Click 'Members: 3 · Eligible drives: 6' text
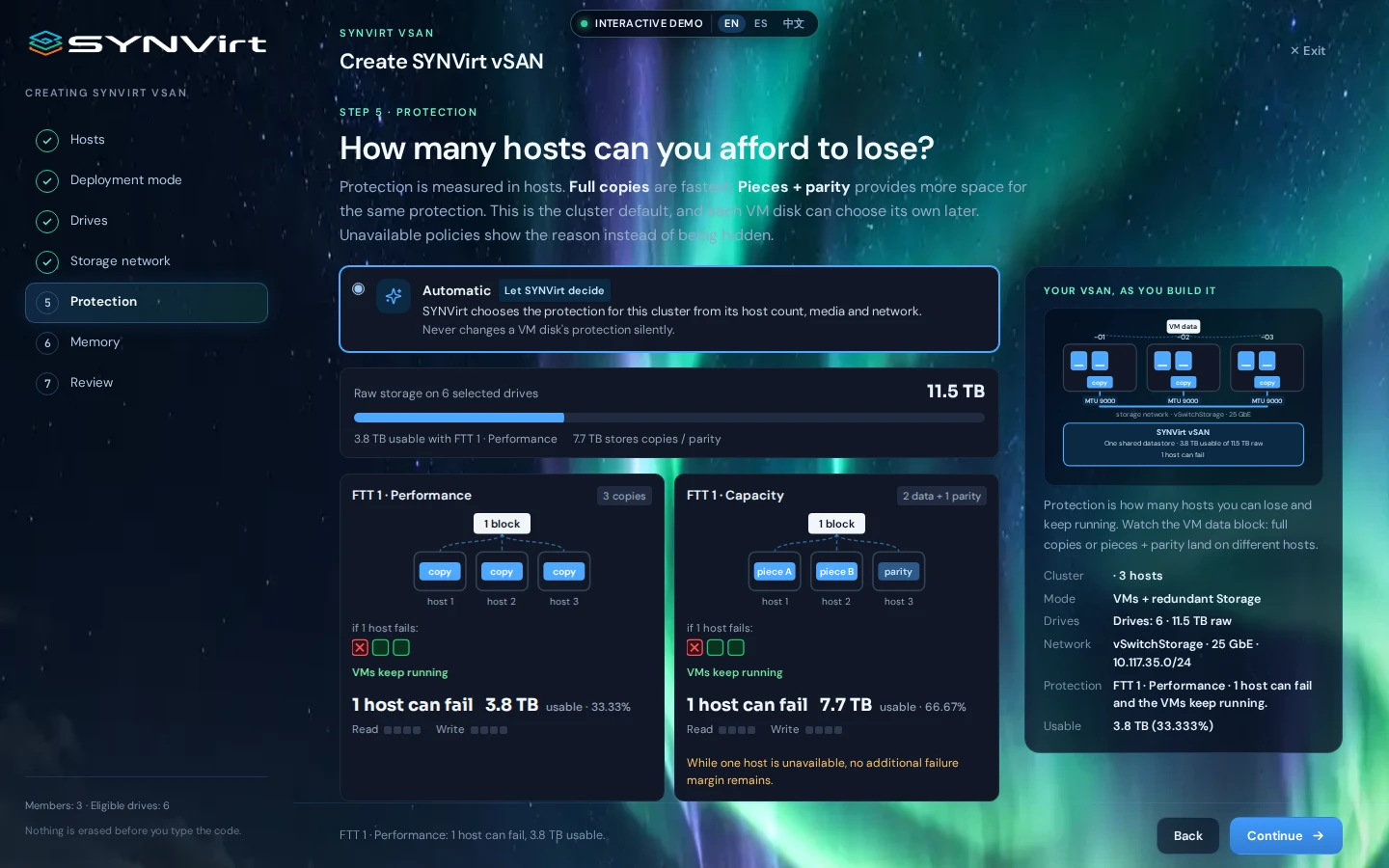1389x868 pixels. coord(97,806)
